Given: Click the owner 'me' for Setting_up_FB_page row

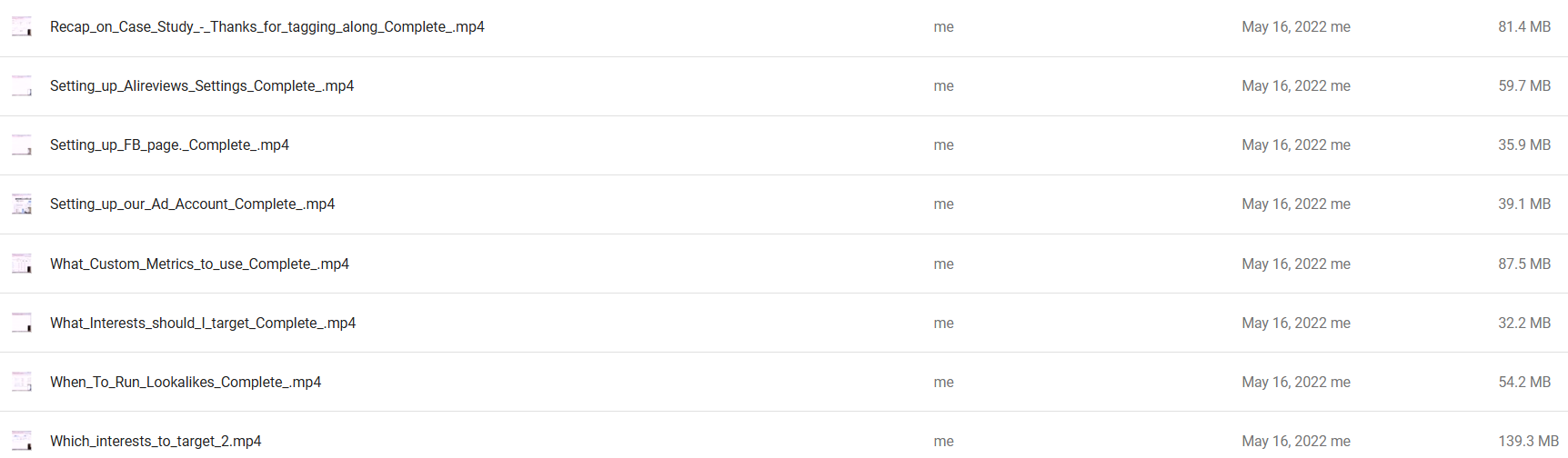Looking at the screenshot, I should pos(943,145).
